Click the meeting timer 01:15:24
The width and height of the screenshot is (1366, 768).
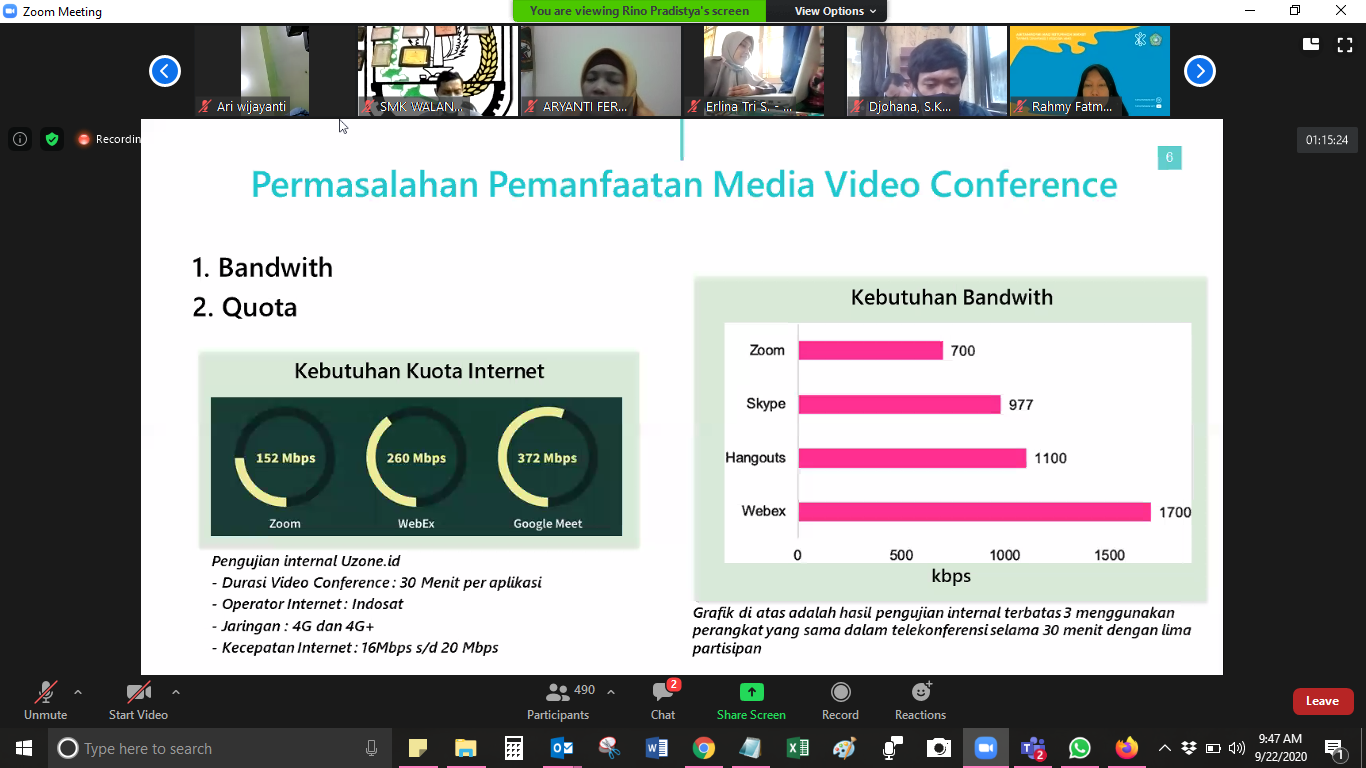pyautogui.click(x=1327, y=140)
